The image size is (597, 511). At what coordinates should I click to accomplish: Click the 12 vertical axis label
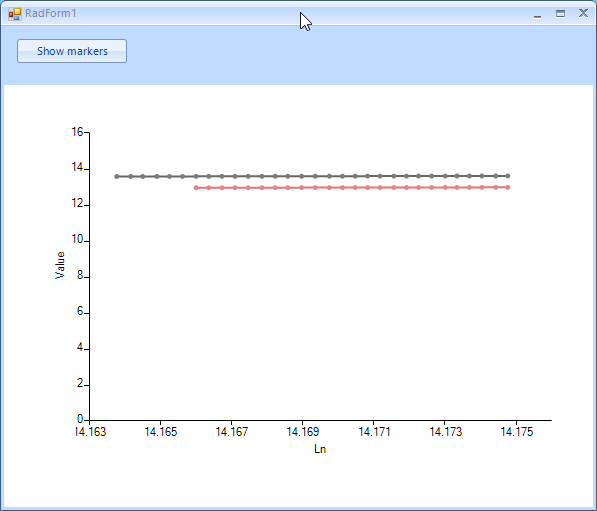pos(77,203)
